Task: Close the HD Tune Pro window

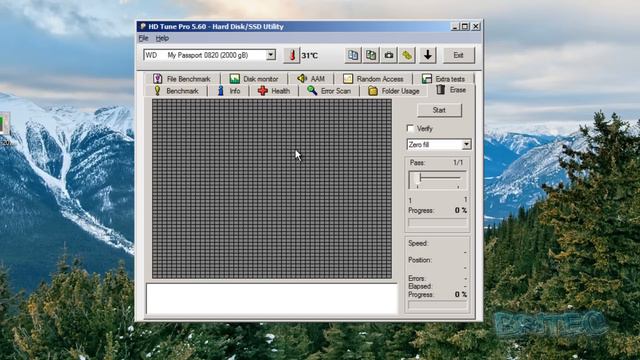Action: [476, 27]
